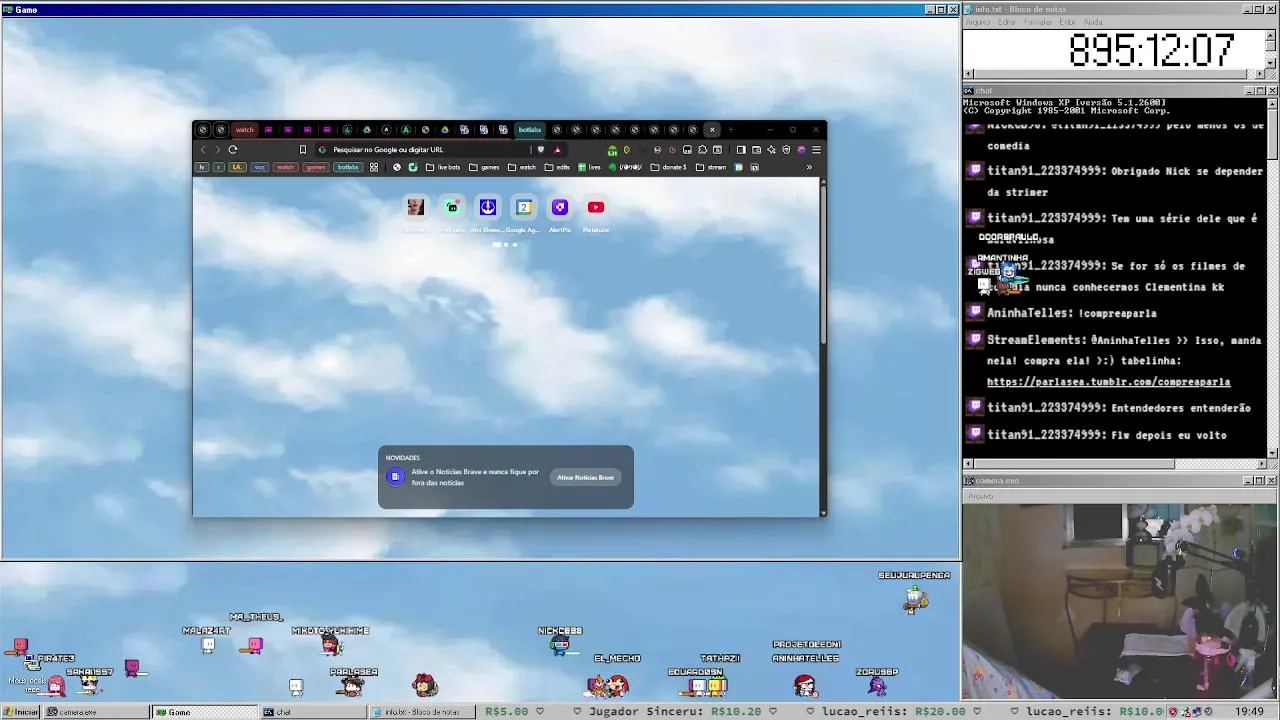Viewport: 1280px width, 720px height.
Task: Open the StreamElements shortcut tile
Action: (x=488, y=207)
